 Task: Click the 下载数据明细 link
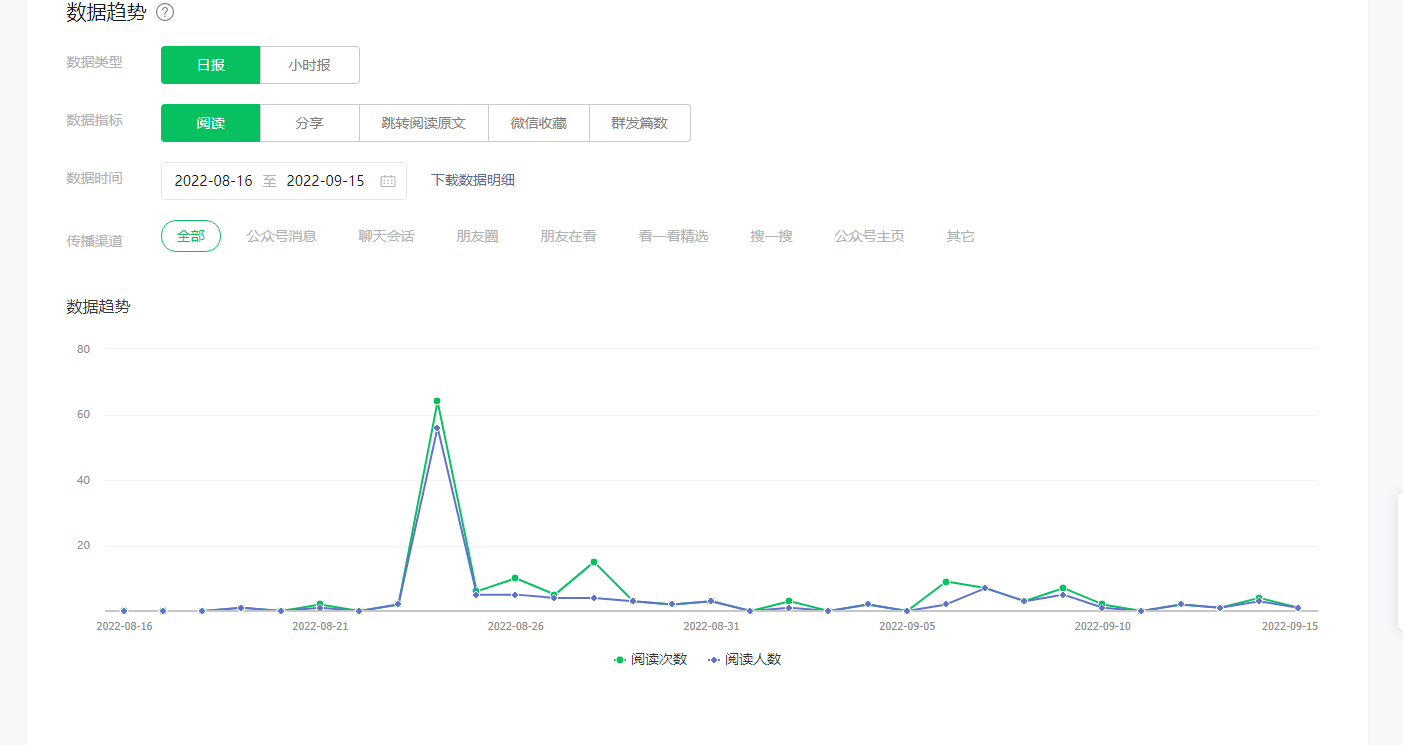(x=473, y=180)
